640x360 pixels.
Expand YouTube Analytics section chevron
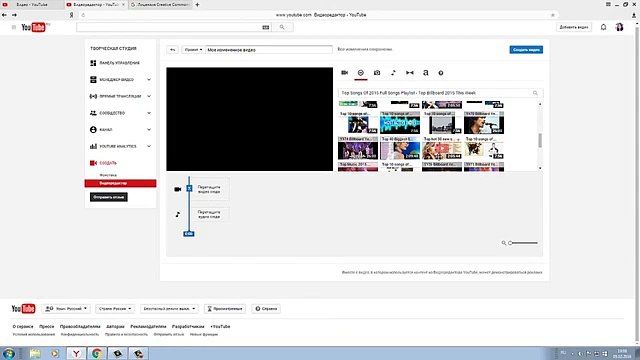[149, 146]
